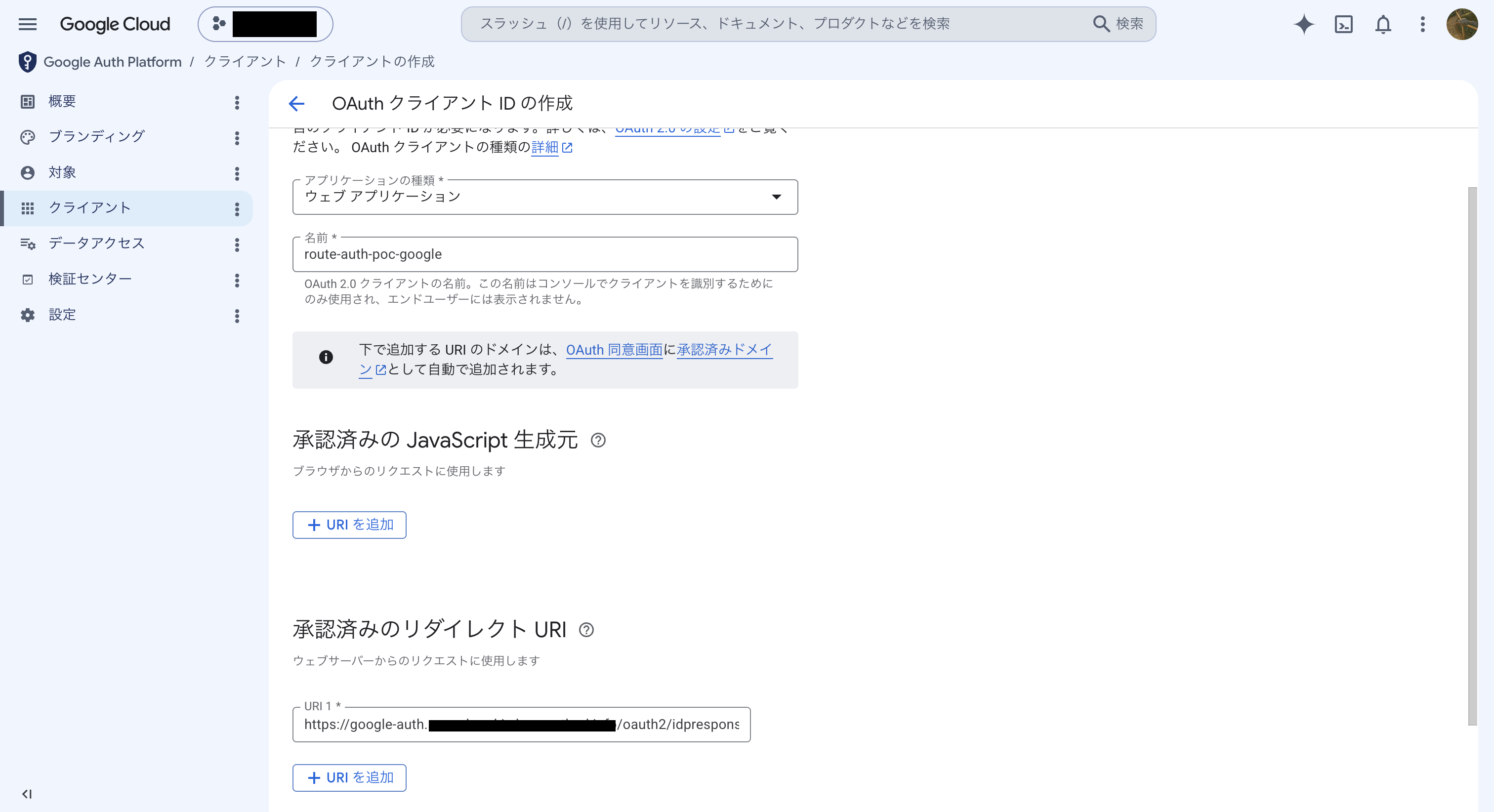Screen dimensions: 1494x812
Task: Click the back arrow beside the title
Action: pos(296,103)
